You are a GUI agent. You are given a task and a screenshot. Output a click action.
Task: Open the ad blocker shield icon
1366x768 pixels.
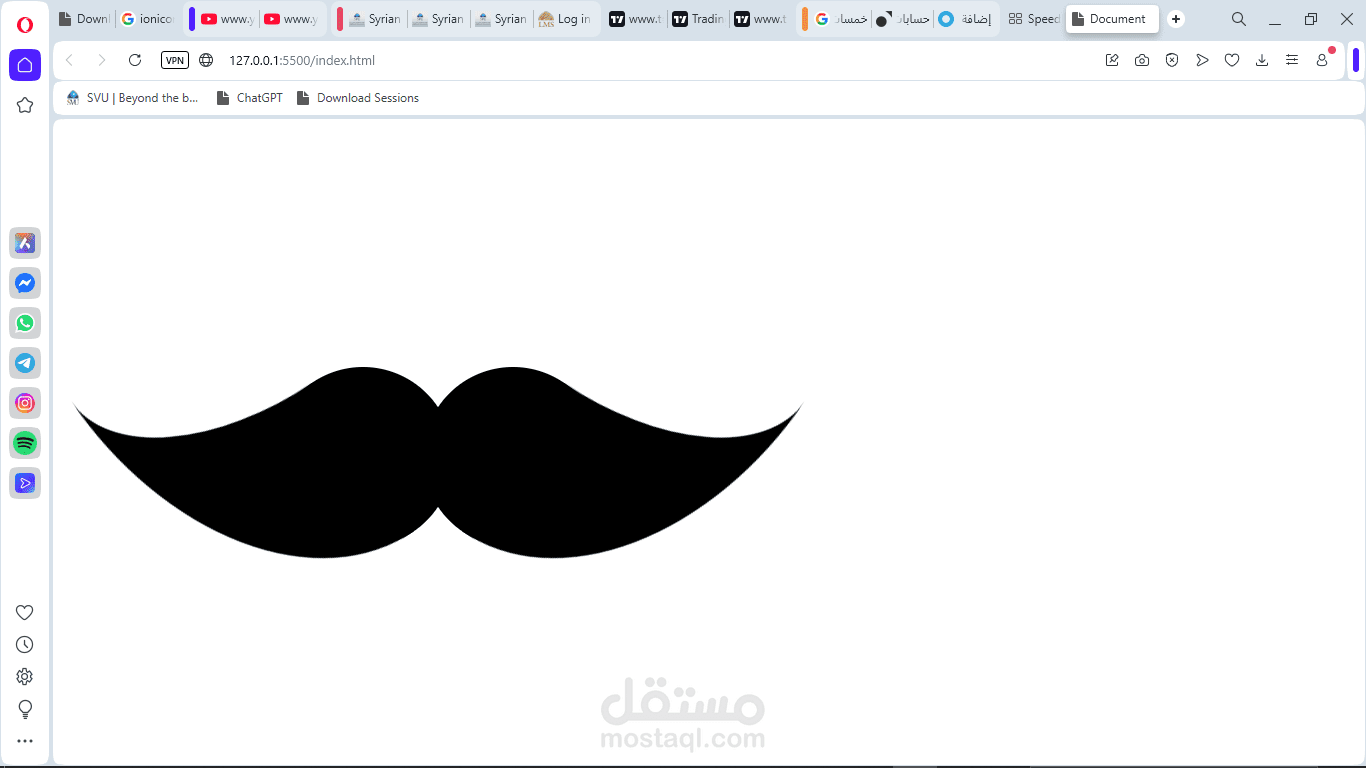pos(1172,60)
